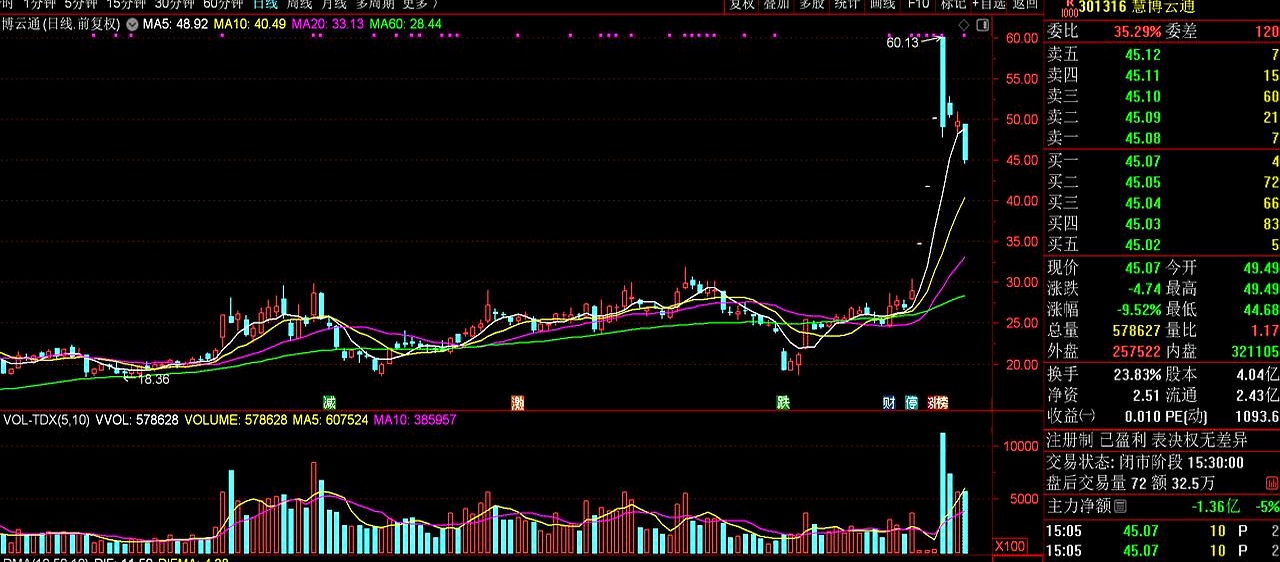Switch to the 60分钟 period tab
The height and width of the screenshot is (562, 1280).
(x=223, y=4)
